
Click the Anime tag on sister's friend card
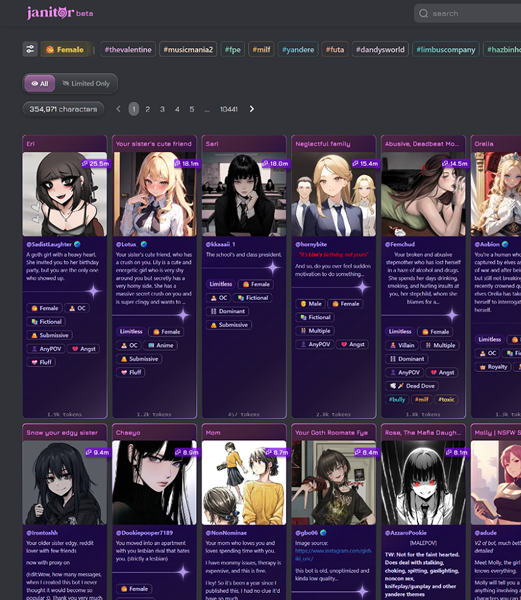pyautogui.click(x=161, y=345)
